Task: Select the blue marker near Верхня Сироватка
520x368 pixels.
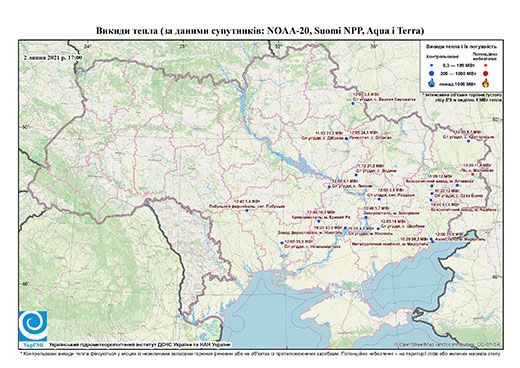Action: pyautogui.click(x=353, y=104)
